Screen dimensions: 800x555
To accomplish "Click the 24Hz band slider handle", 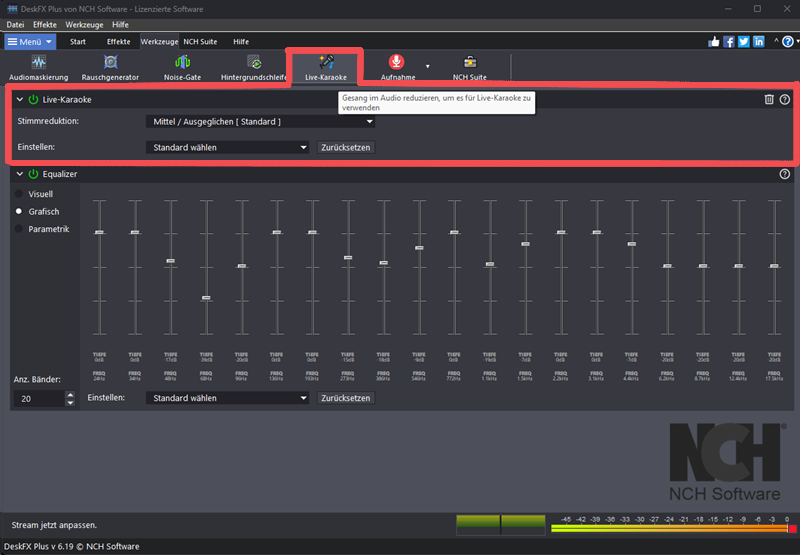I will [x=99, y=232].
